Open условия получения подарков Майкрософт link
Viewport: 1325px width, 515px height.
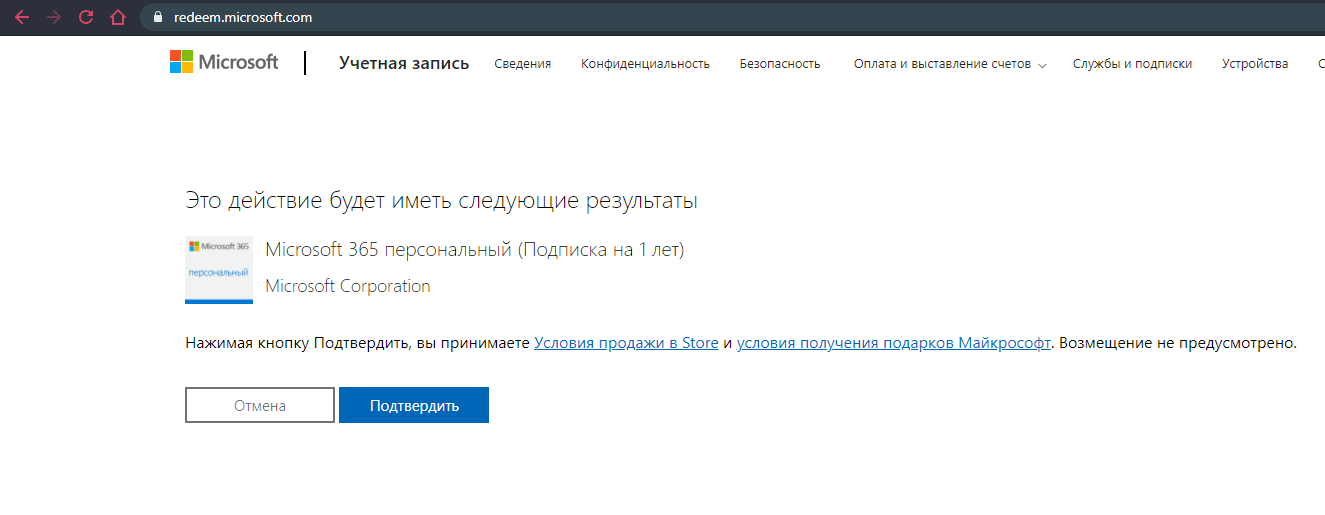pyautogui.click(x=894, y=343)
